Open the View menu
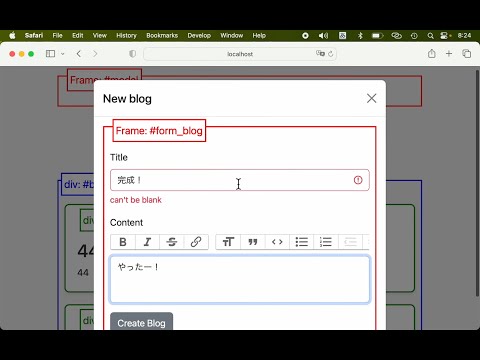480x360 pixels. click(100, 36)
